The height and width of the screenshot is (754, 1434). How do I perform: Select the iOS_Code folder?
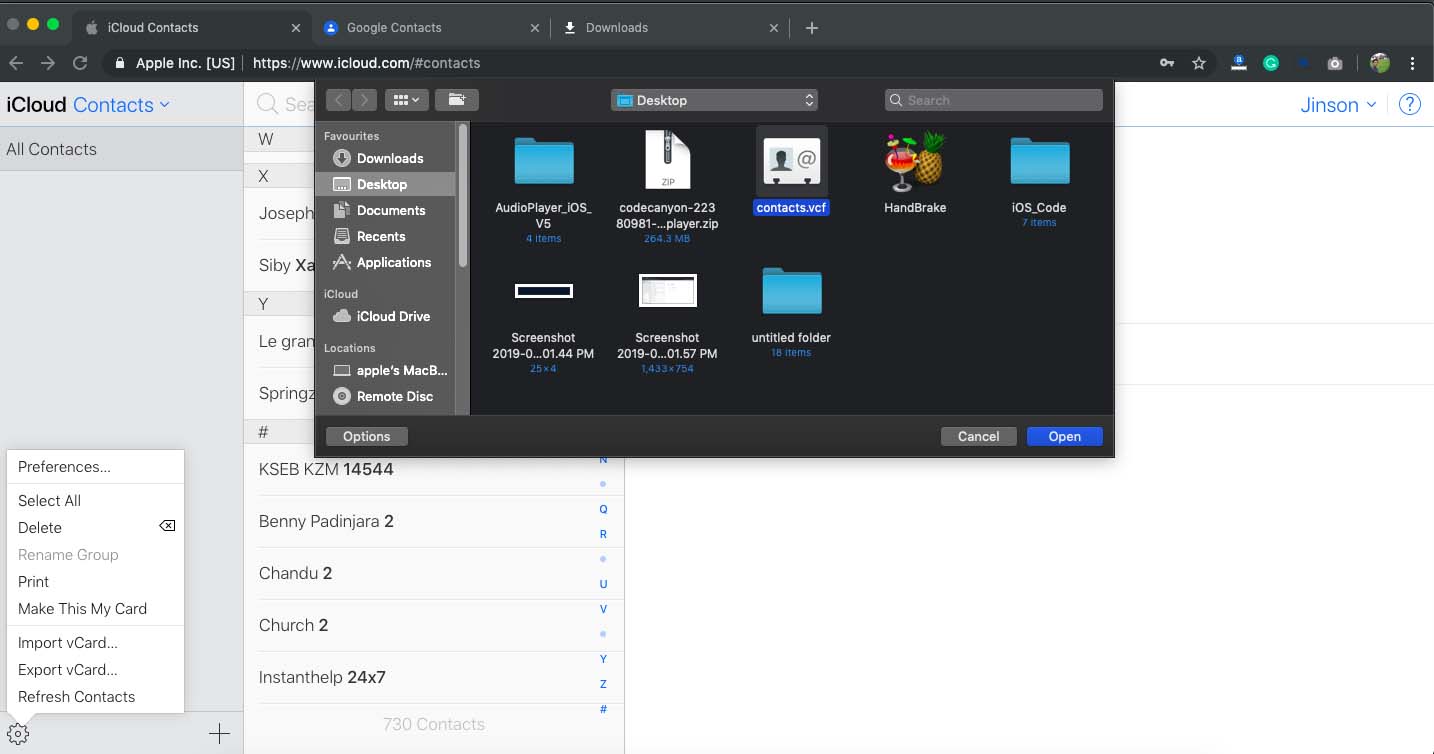click(1039, 161)
